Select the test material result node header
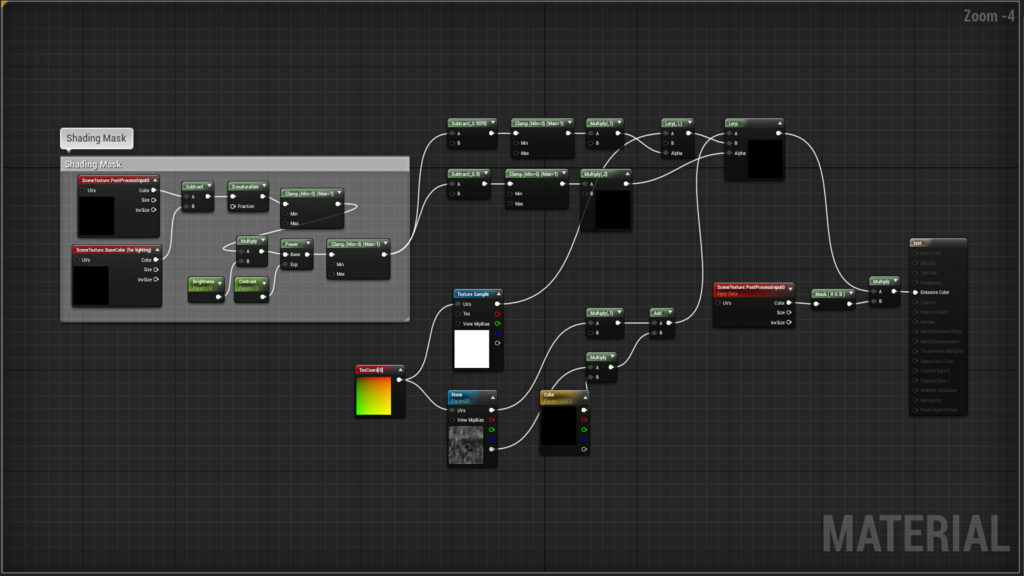 pos(938,242)
